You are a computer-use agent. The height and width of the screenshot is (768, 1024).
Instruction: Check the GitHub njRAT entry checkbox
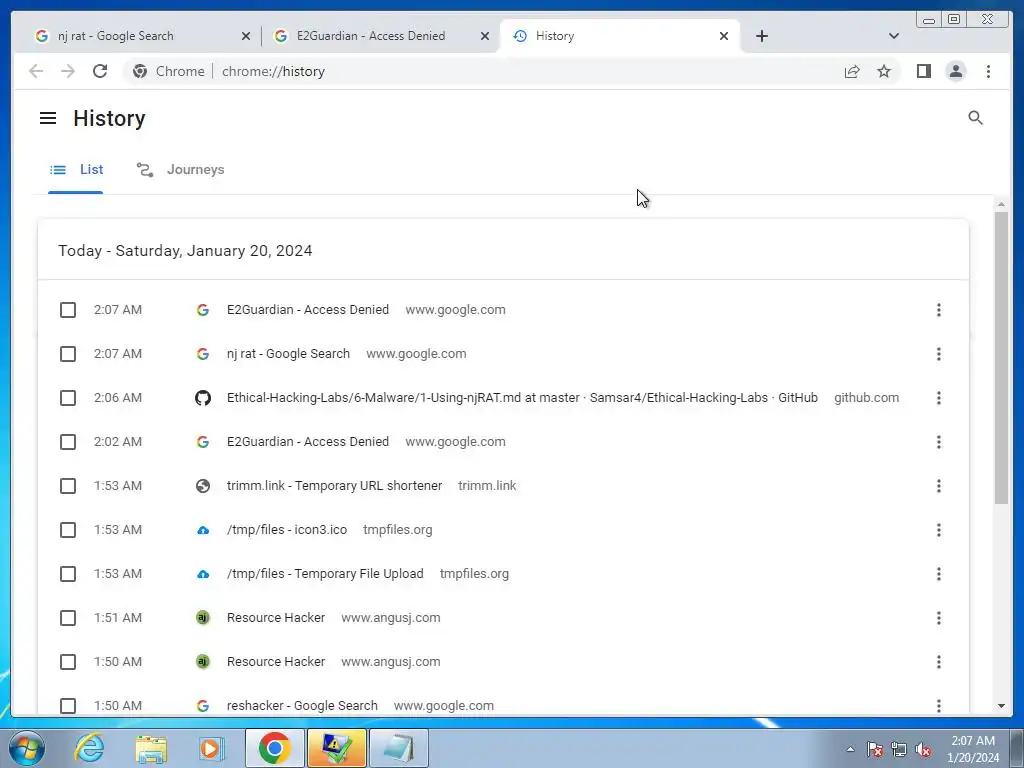pyautogui.click(x=68, y=398)
